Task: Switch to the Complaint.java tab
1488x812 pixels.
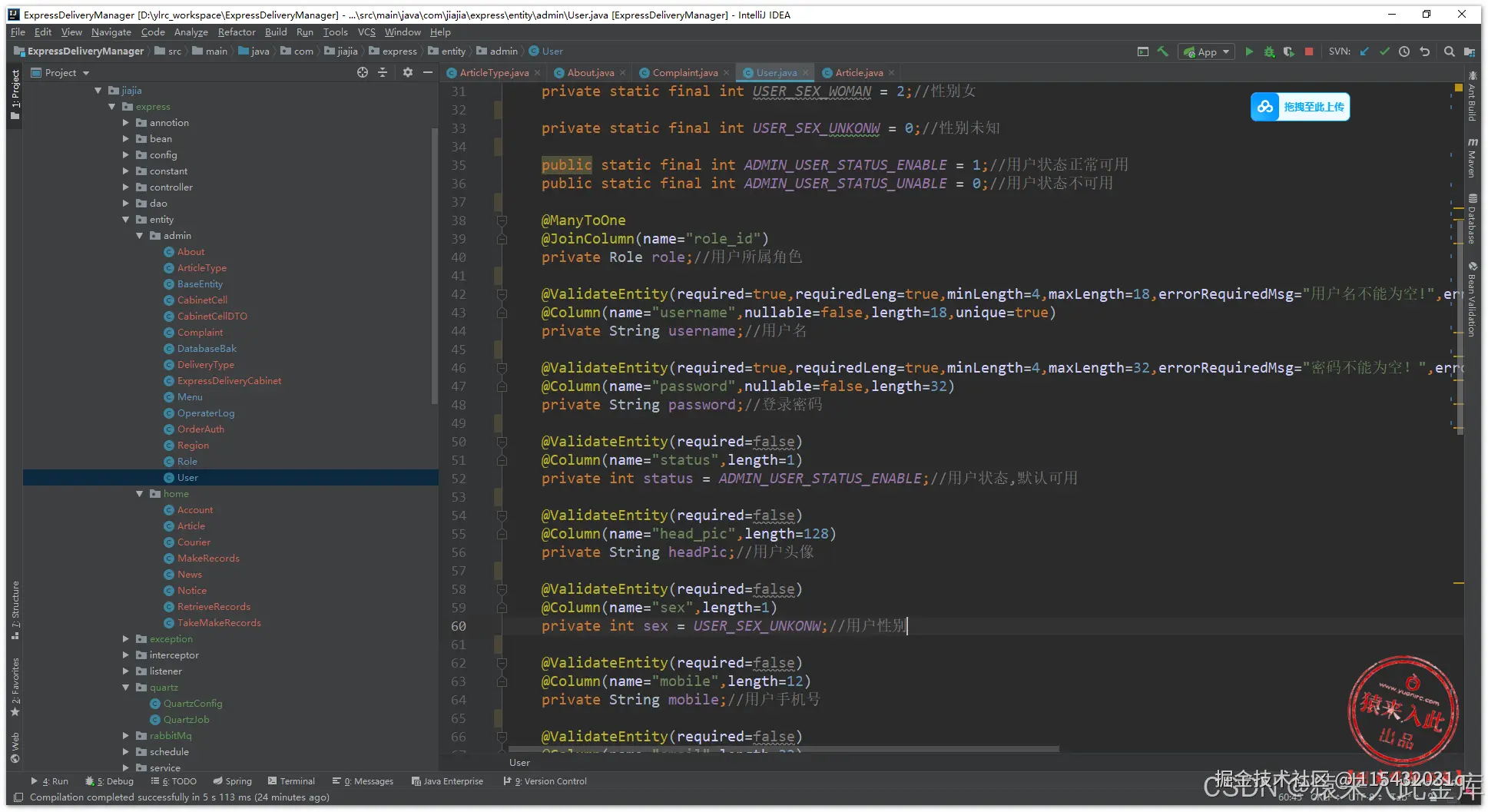Action: coord(684,73)
